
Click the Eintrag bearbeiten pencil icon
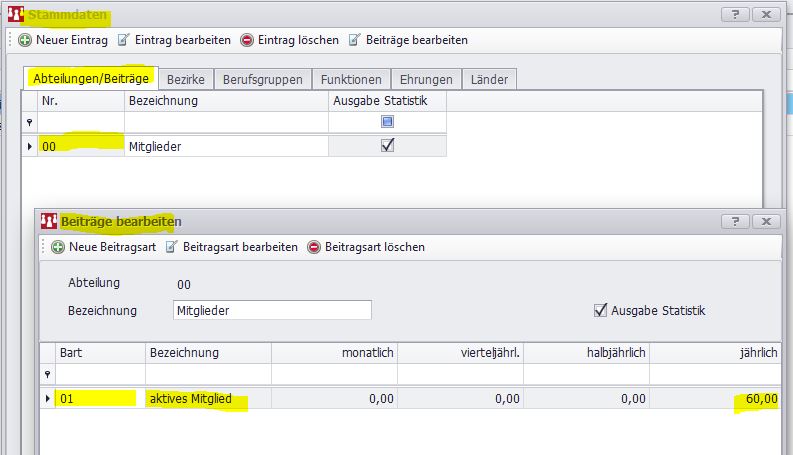[x=125, y=40]
